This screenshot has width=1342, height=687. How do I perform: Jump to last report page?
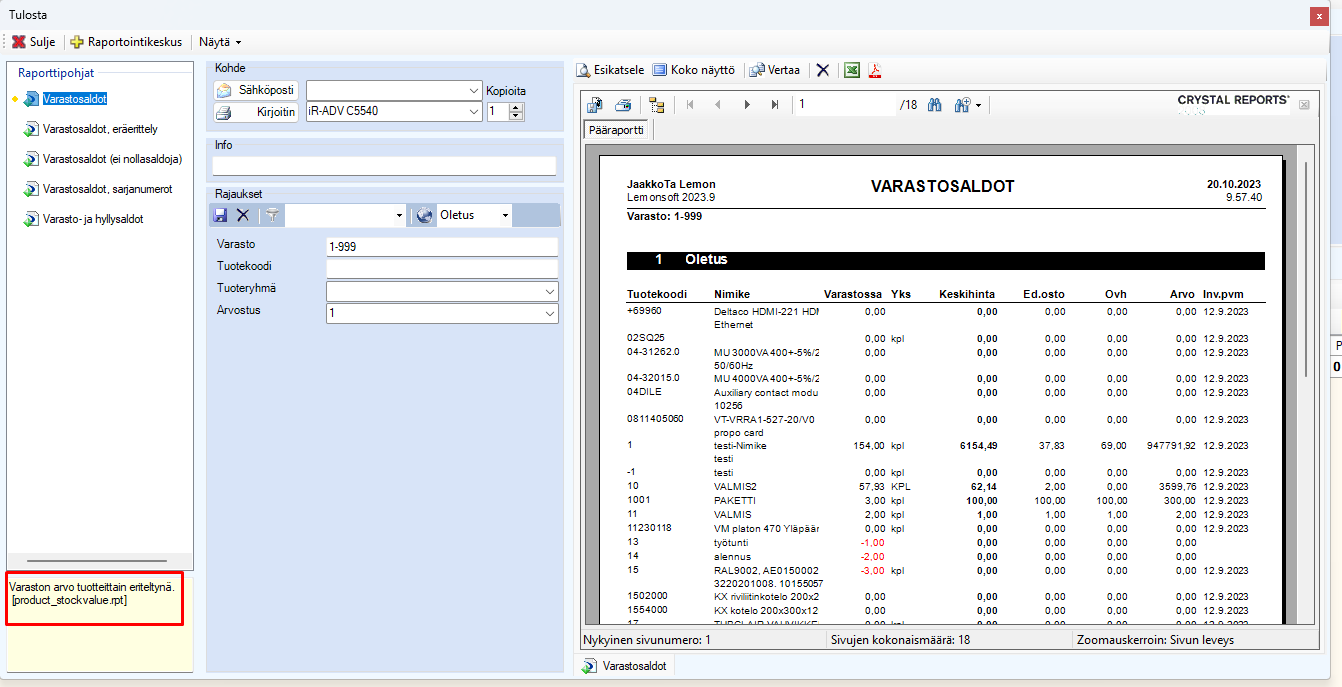[775, 105]
